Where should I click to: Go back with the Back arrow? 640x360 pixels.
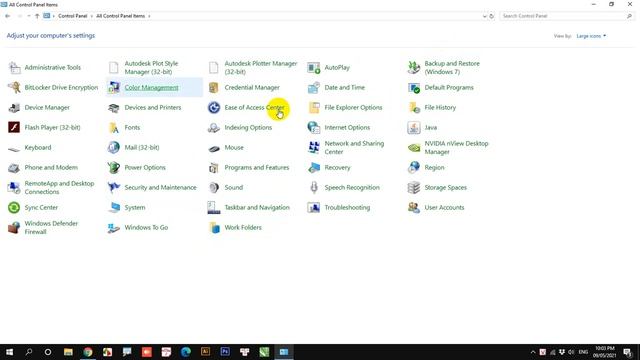tap(8, 16)
